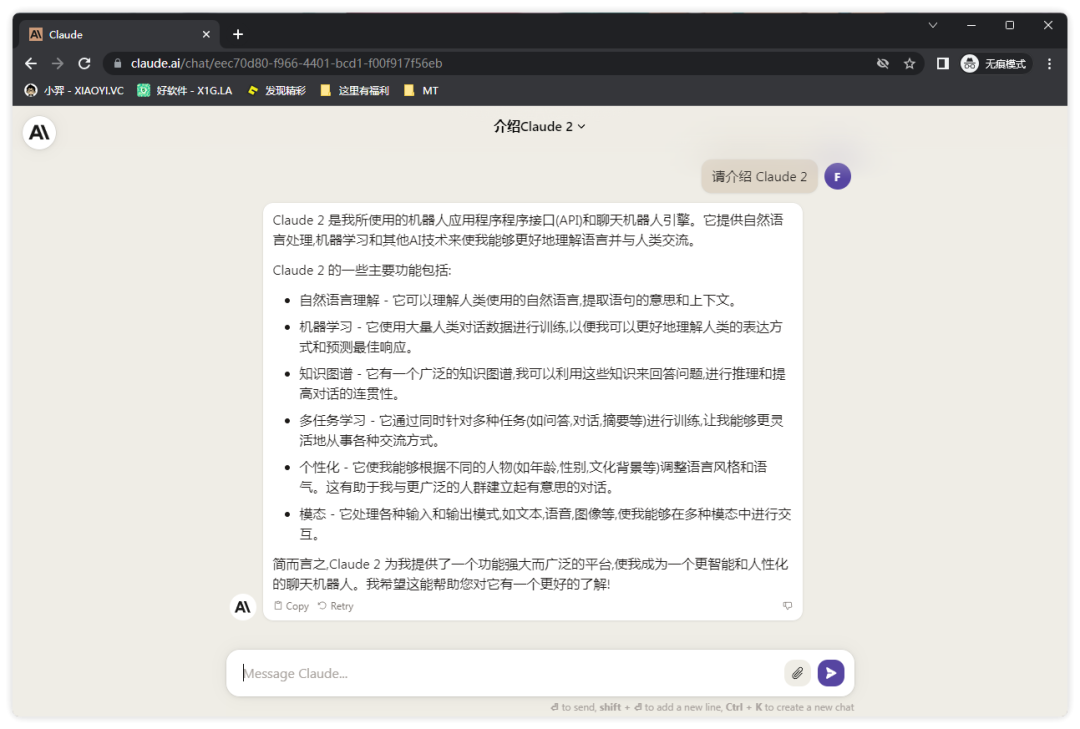
Task: Expand the 介绍Claude 2 chat title dropdown
Action: 539,126
